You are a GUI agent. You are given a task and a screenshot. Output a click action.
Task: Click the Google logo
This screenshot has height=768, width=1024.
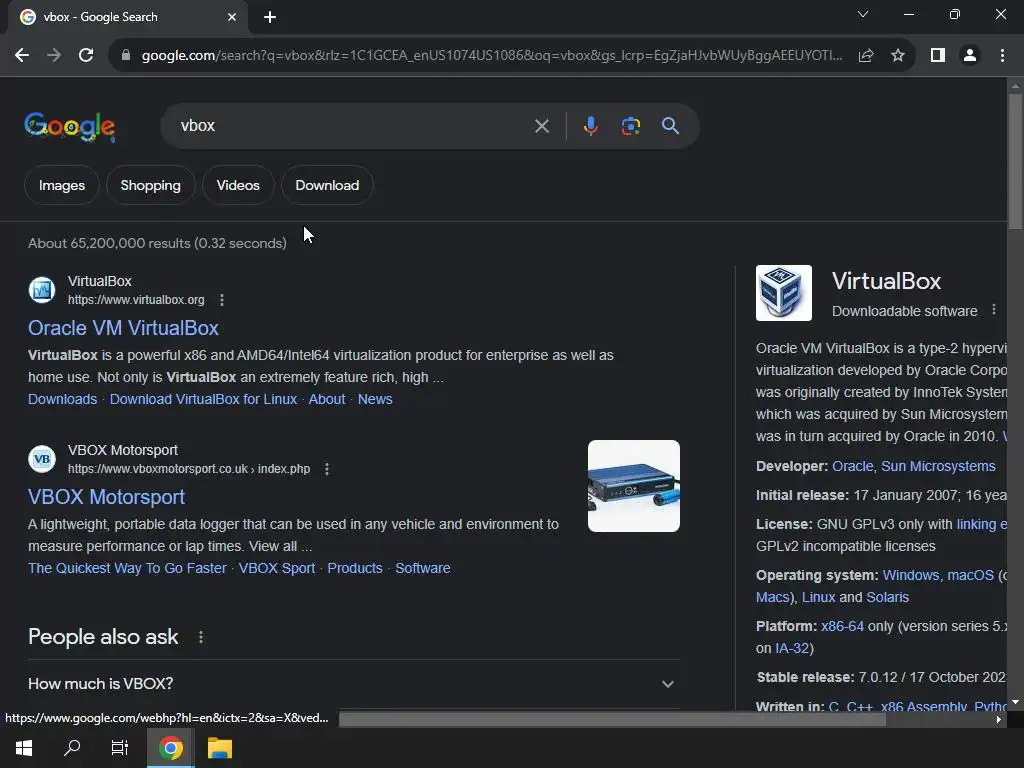(x=70, y=126)
